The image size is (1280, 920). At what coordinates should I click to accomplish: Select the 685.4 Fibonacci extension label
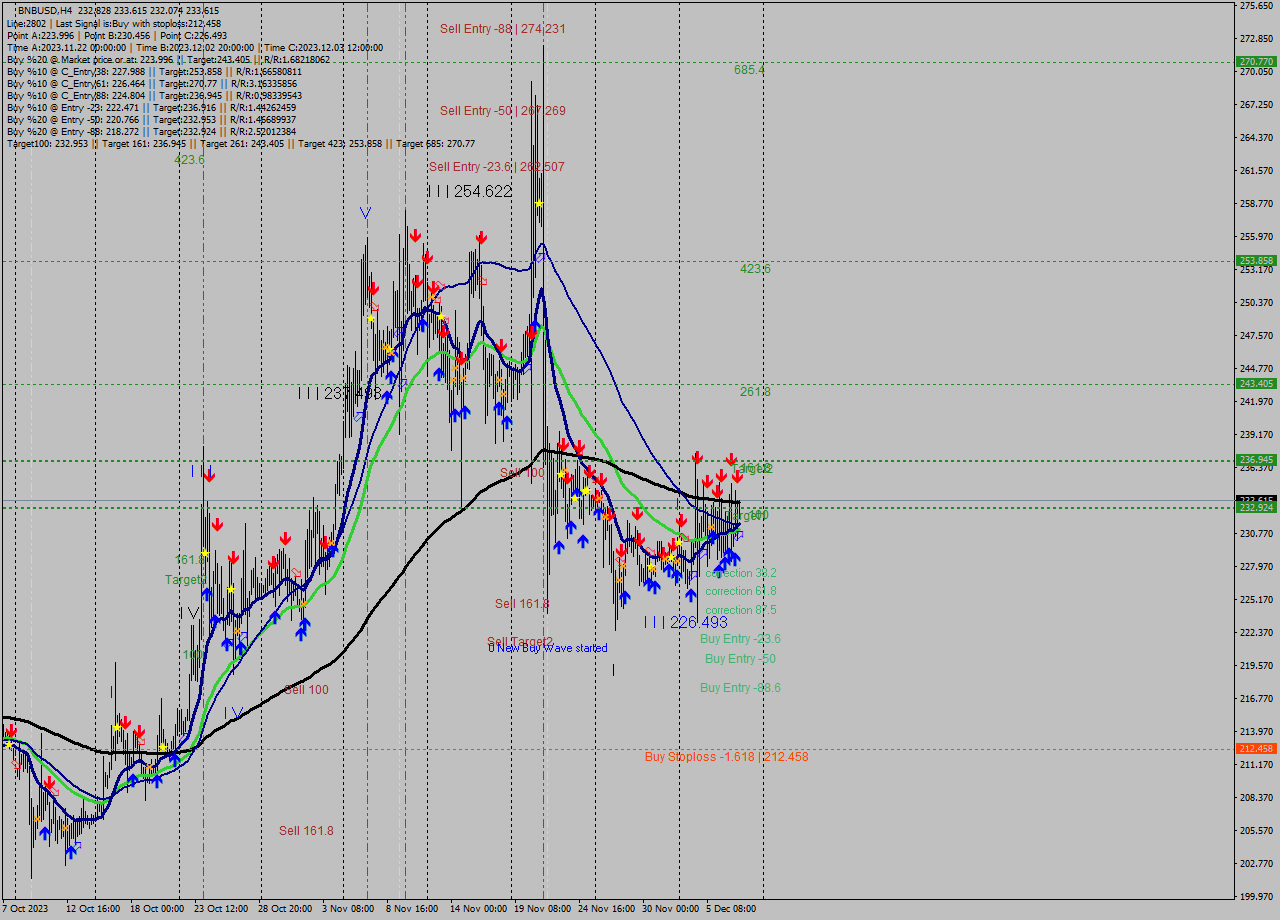coord(749,70)
